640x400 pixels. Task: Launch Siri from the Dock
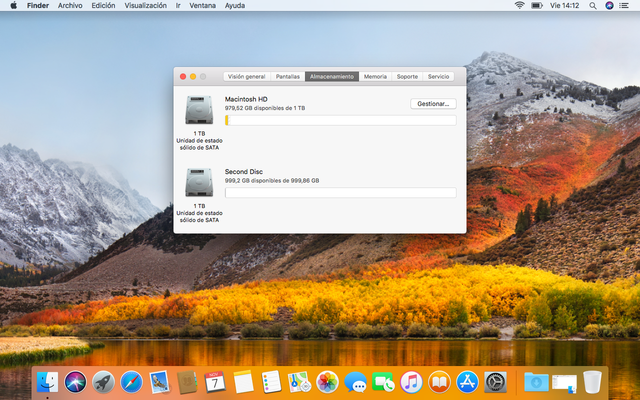coord(75,382)
